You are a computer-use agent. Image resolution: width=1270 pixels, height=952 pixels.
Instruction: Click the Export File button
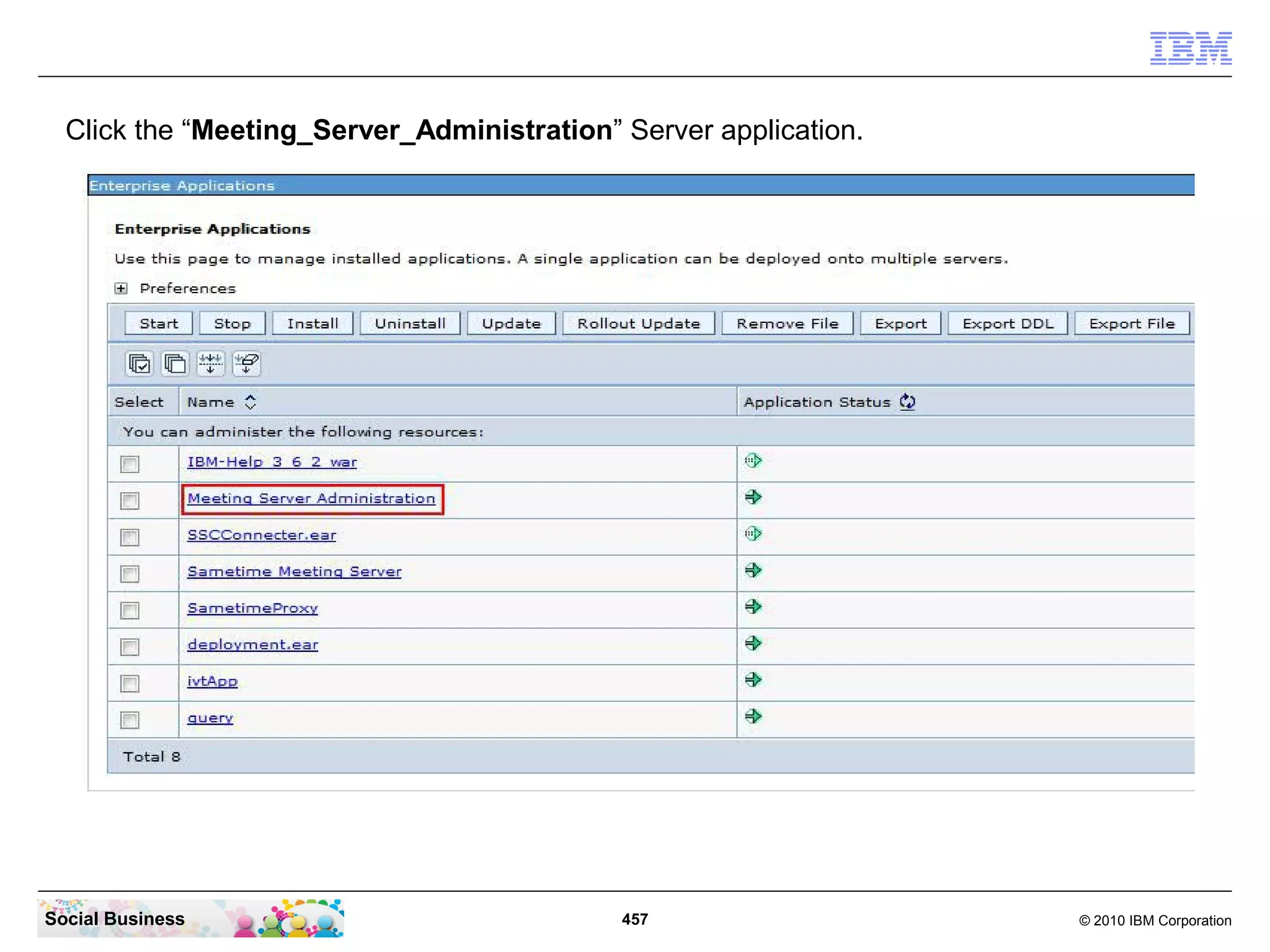(x=1132, y=324)
